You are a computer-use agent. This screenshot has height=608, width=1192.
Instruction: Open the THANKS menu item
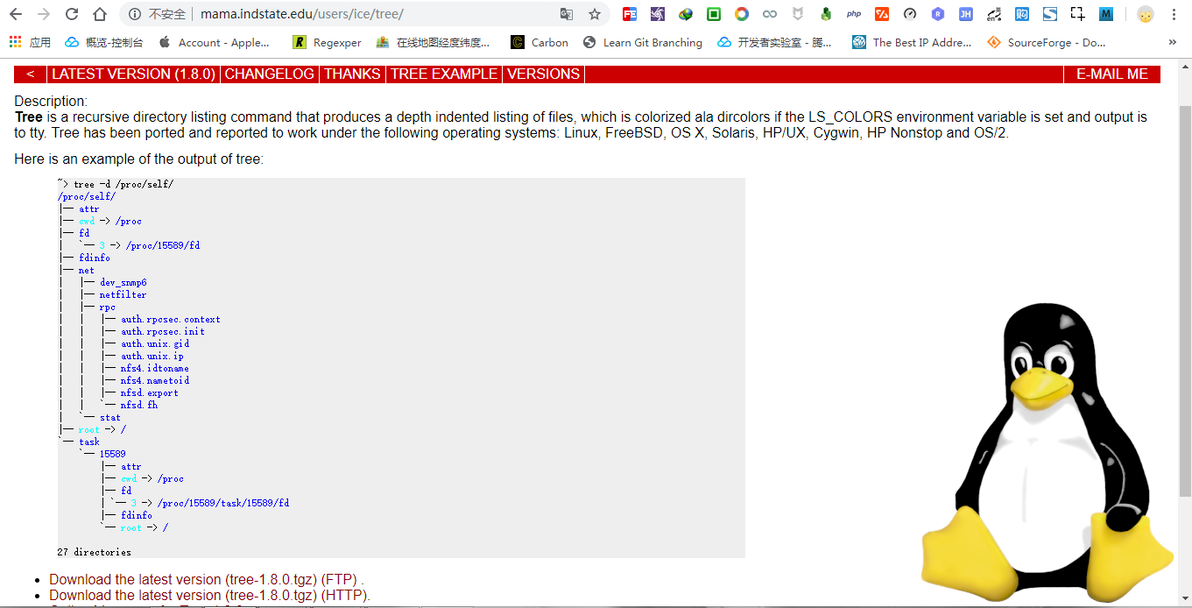tap(352, 74)
